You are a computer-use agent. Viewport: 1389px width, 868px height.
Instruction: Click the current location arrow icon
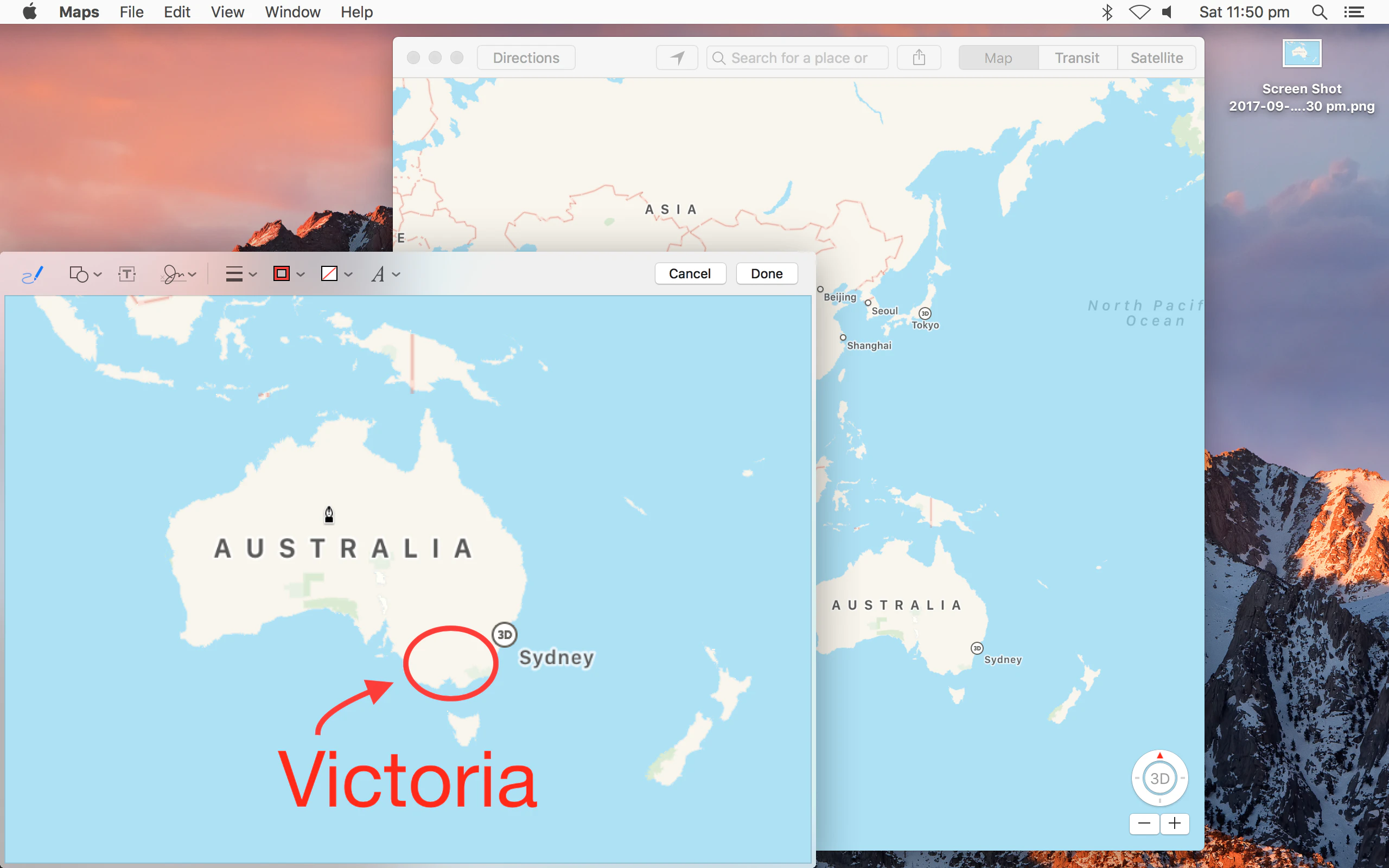click(677, 58)
